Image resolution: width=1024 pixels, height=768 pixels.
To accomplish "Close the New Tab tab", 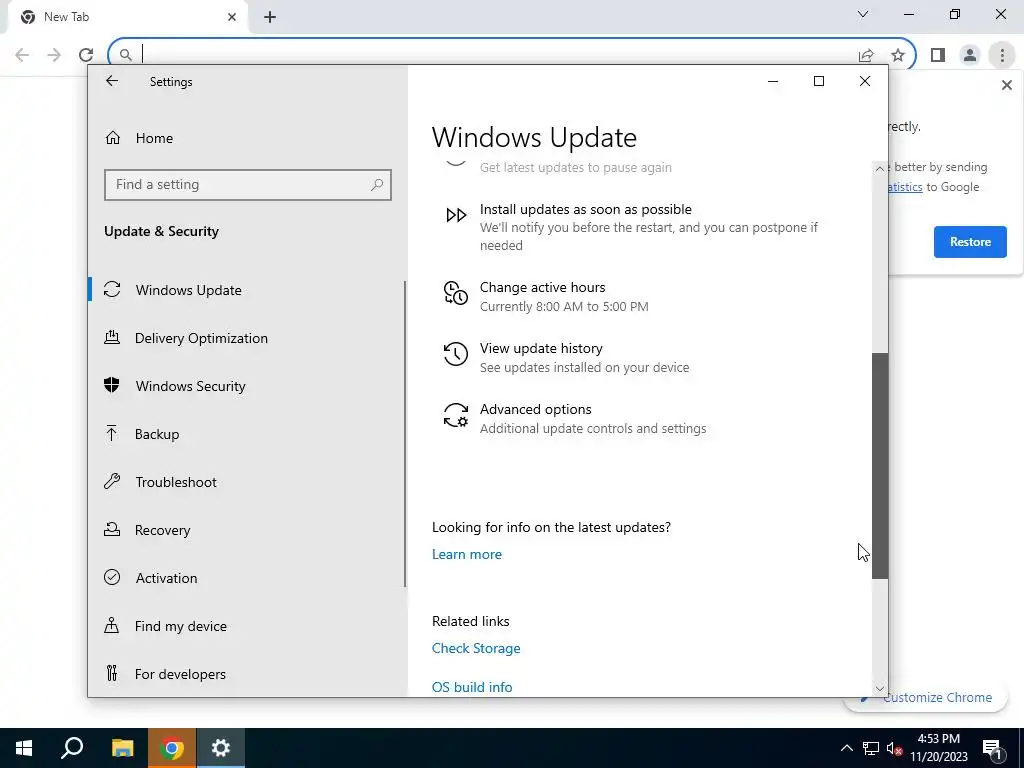I will click(232, 17).
